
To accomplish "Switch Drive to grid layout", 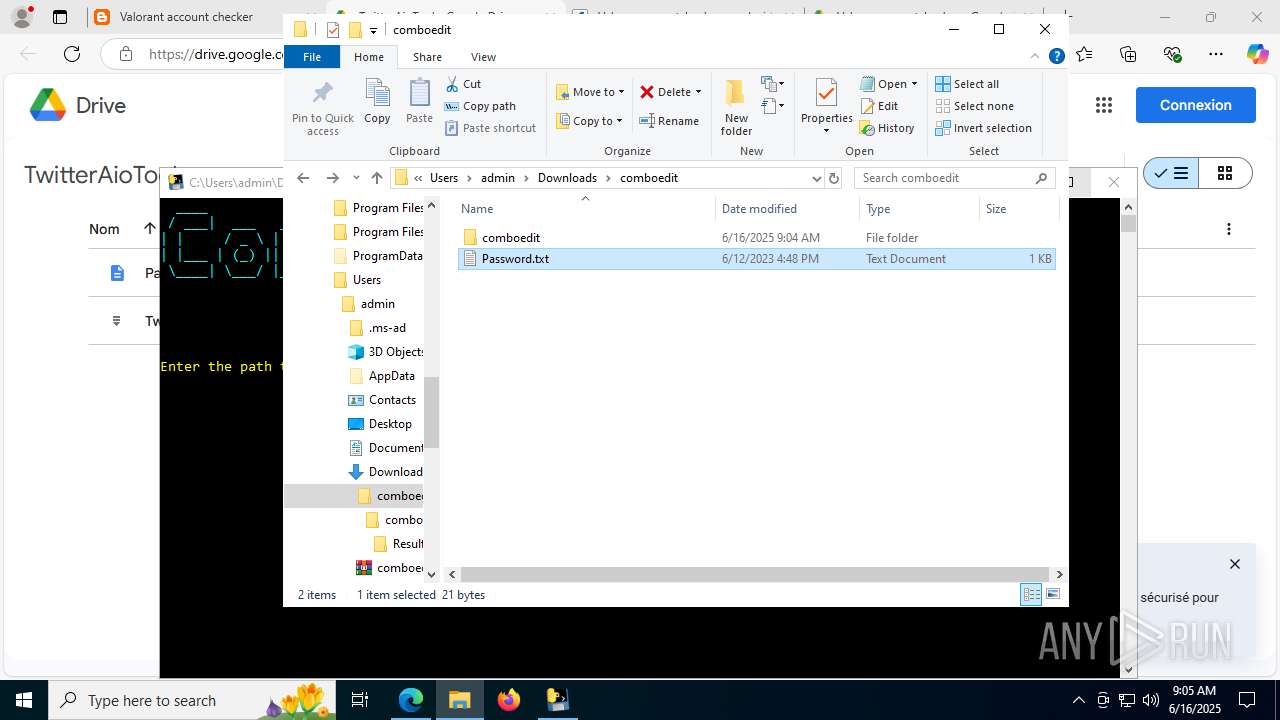I will tap(1225, 174).
